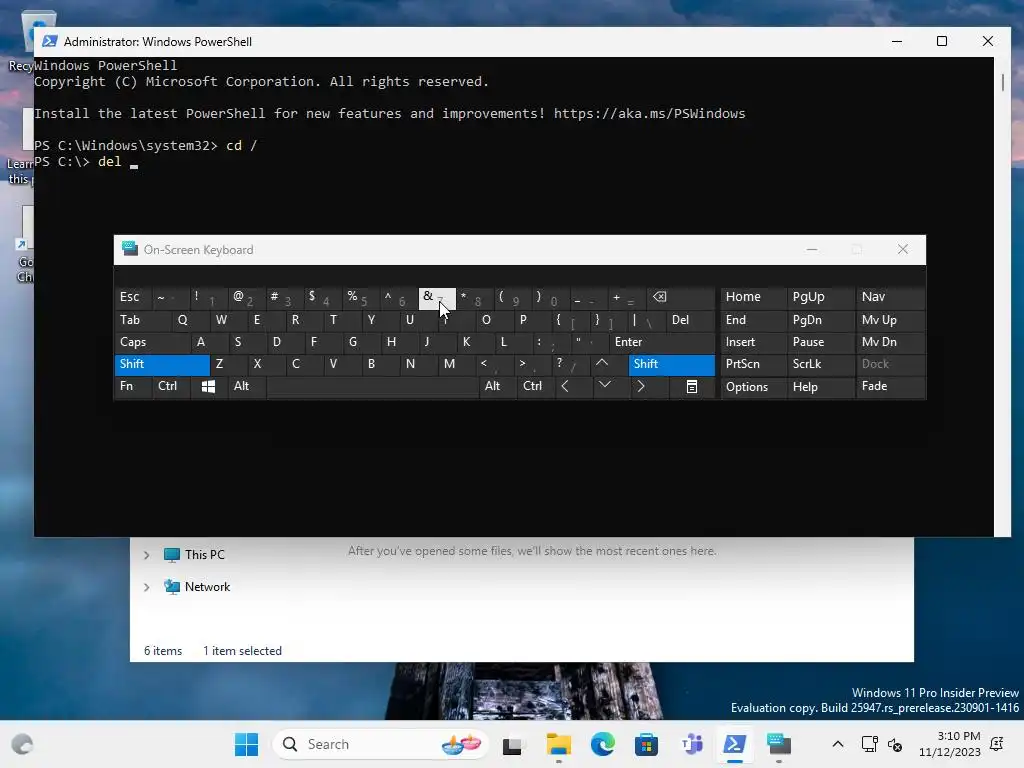Open the network status tray icon
The width and height of the screenshot is (1024, 768).
[870, 744]
